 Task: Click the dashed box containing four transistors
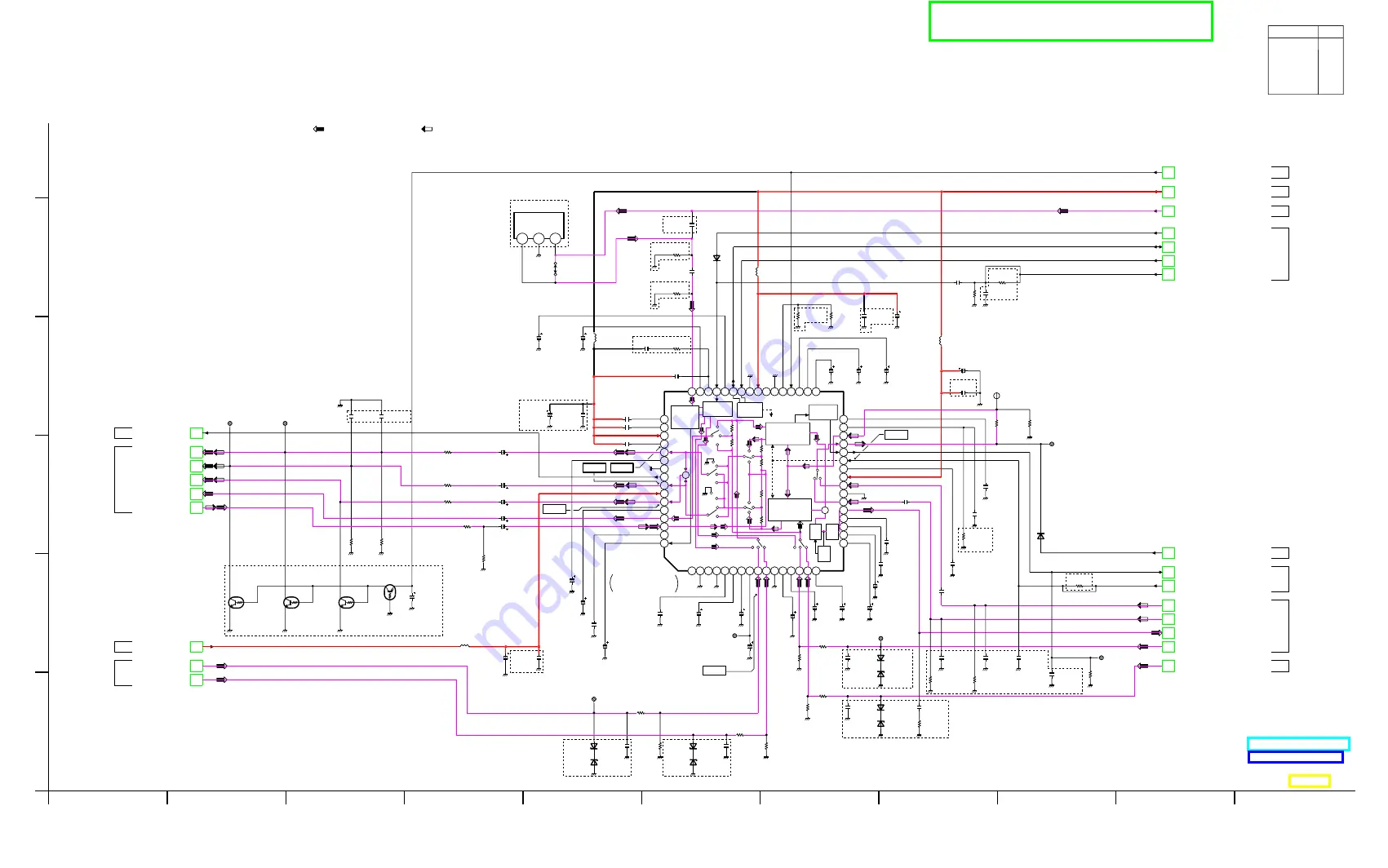click(x=334, y=600)
